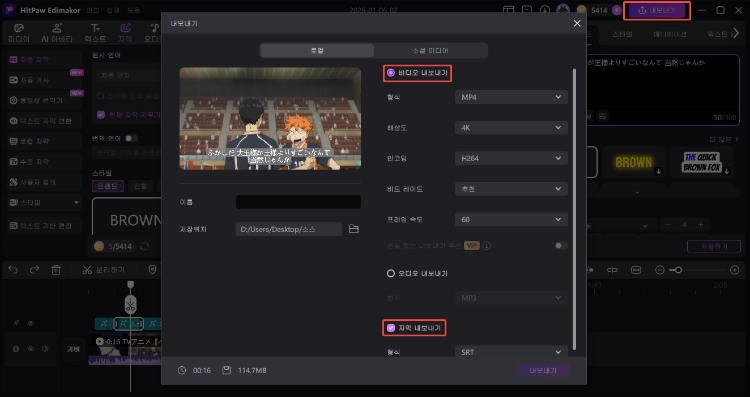Click the 분리하기 split scissors tool

(x=103, y=270)
